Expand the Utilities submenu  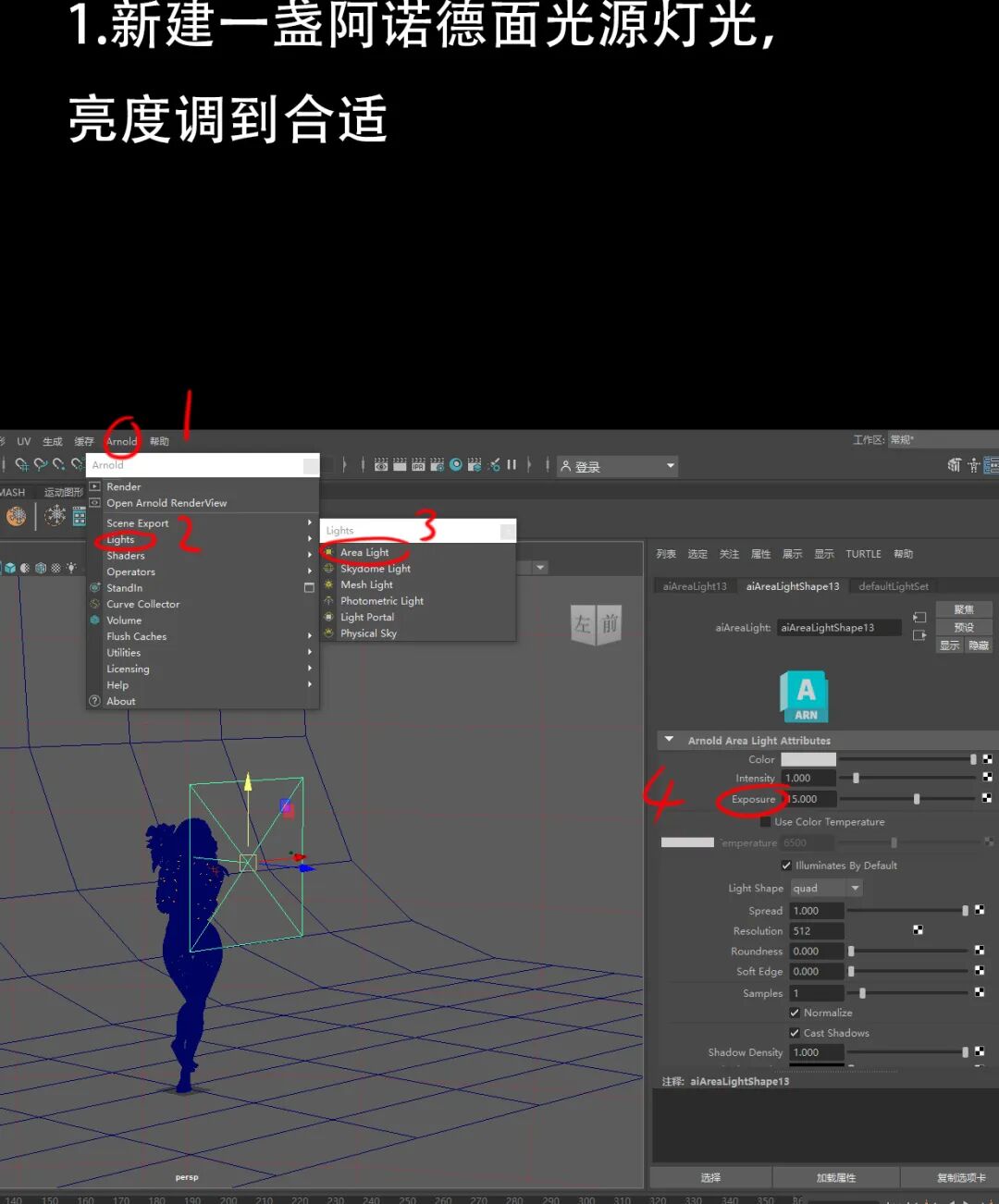[203, 652]
